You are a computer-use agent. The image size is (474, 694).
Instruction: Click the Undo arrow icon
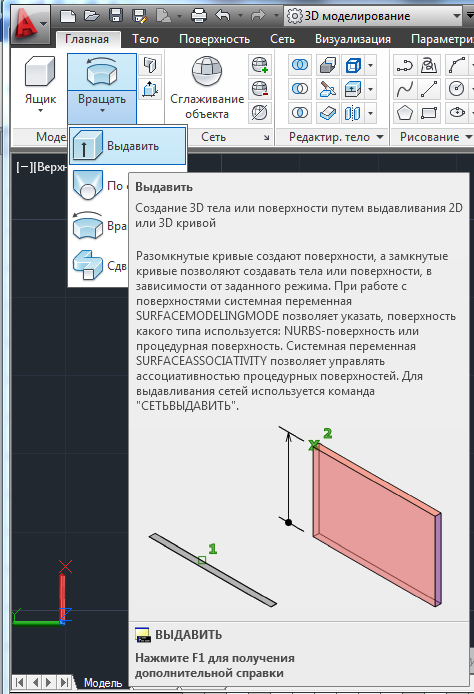click(x=223, y=16)
